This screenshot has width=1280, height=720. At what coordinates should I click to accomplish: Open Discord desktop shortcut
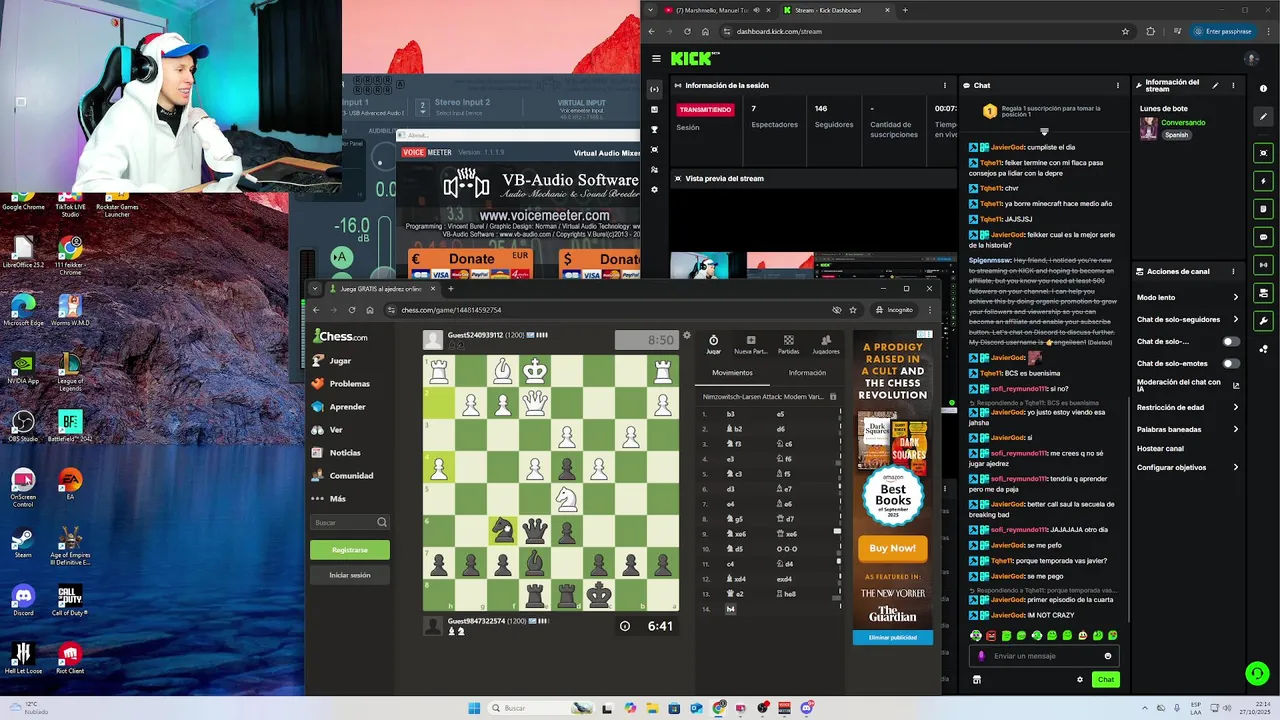(23, 600)
